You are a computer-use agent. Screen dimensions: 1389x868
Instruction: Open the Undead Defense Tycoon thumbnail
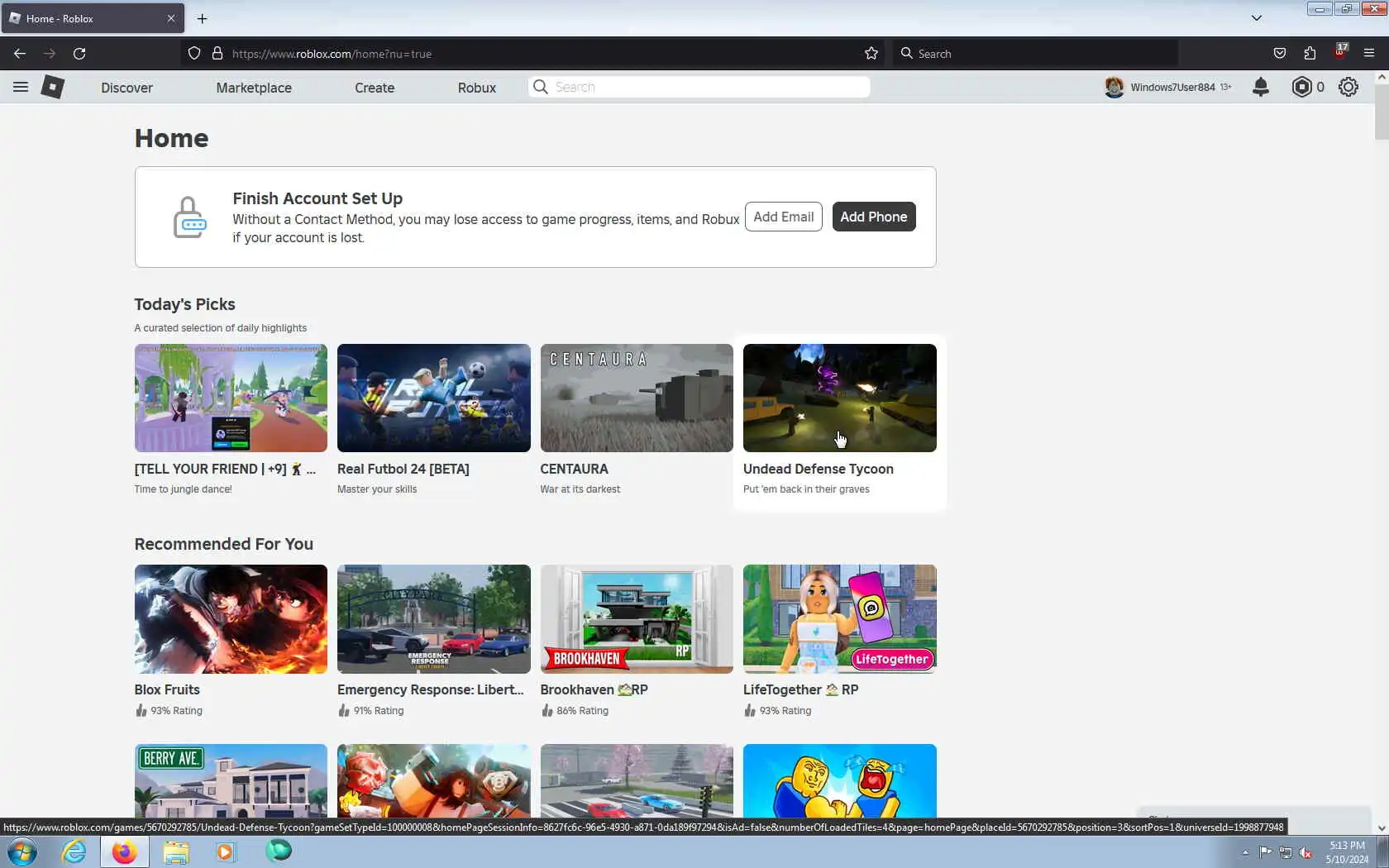(839, 398)
